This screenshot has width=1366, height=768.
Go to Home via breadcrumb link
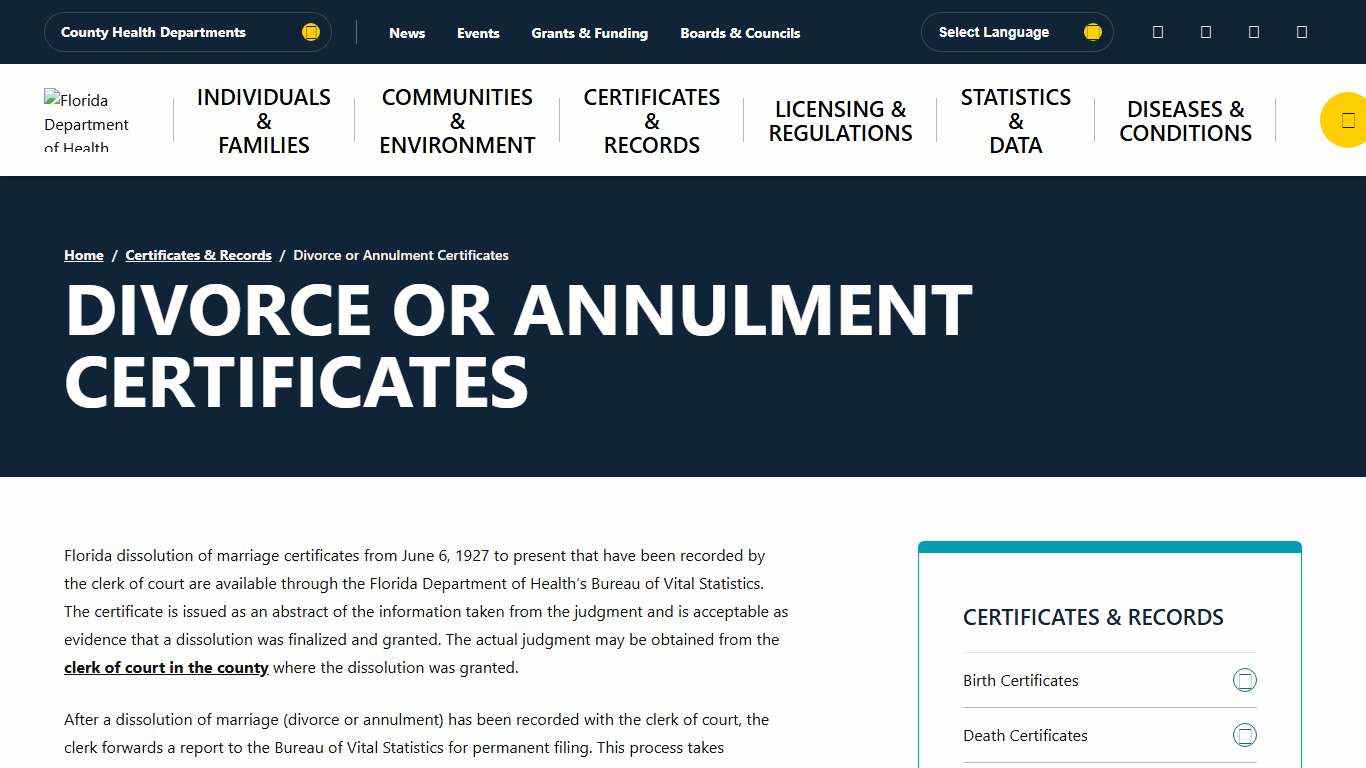click(x=83, y=255)
